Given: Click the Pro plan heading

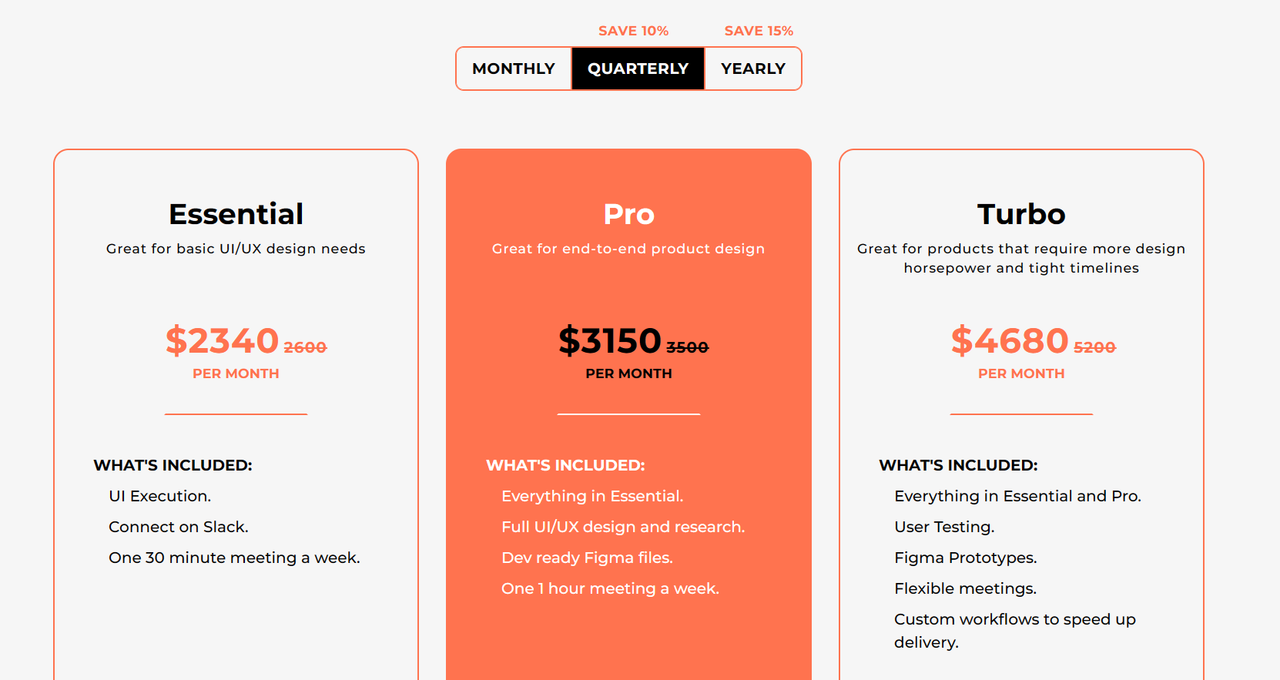Looking at the screenshot, I should (x=629, y=214).
